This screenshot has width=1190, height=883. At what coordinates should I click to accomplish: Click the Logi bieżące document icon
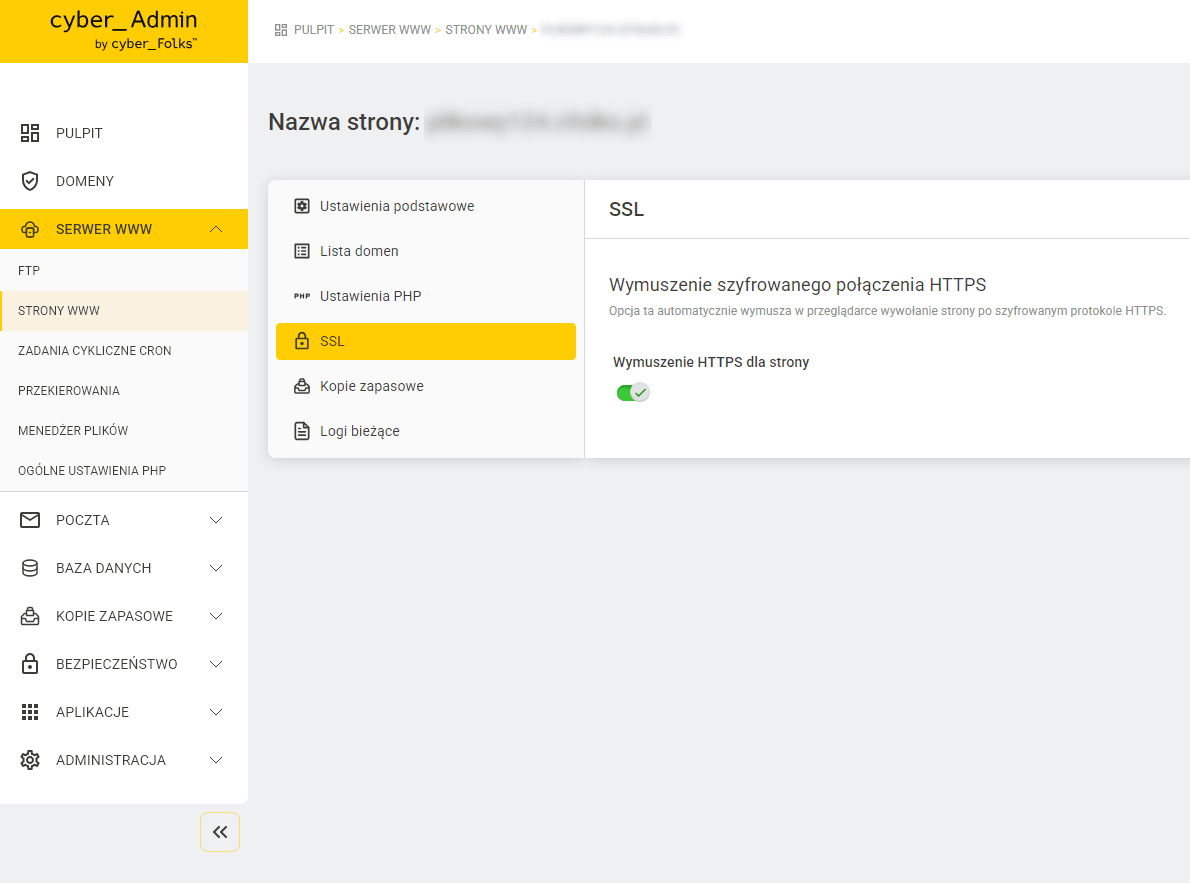302,431
